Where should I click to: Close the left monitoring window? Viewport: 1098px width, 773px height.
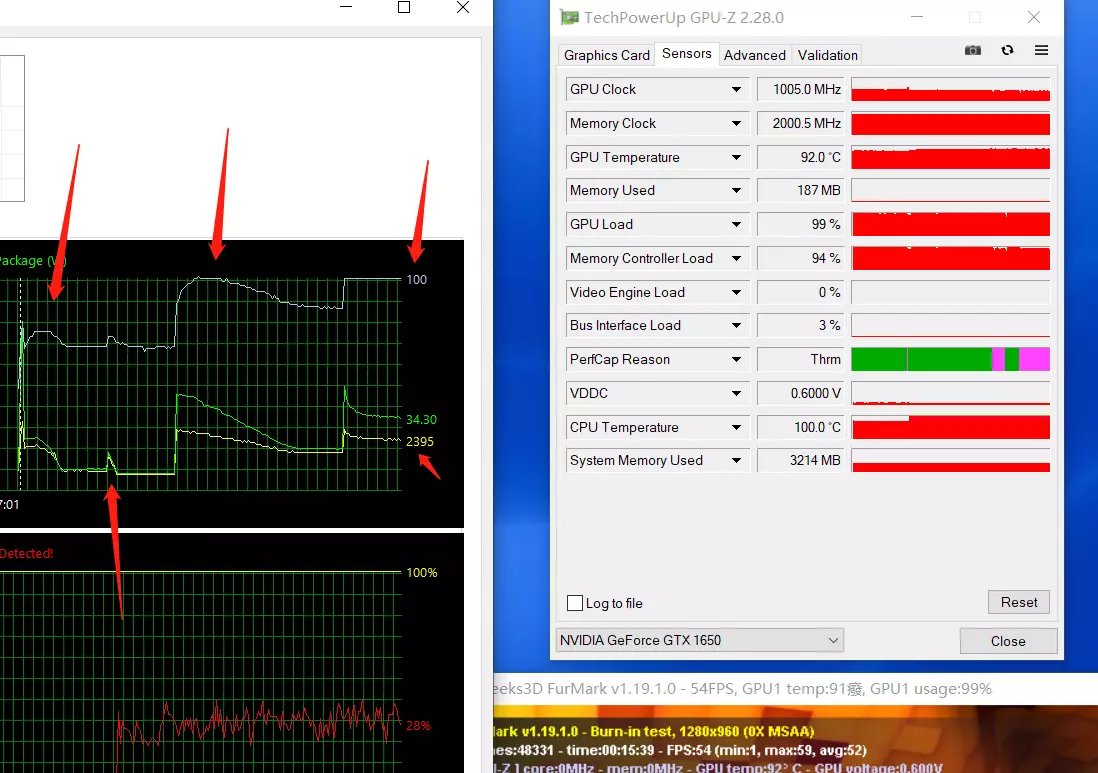tap(463, 7)
